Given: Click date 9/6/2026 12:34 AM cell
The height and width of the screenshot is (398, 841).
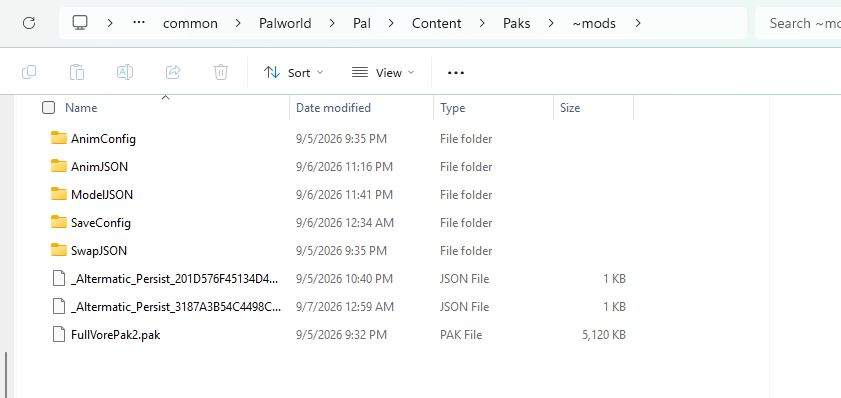Looking at the screenshot, I should [x=345, y=223].
